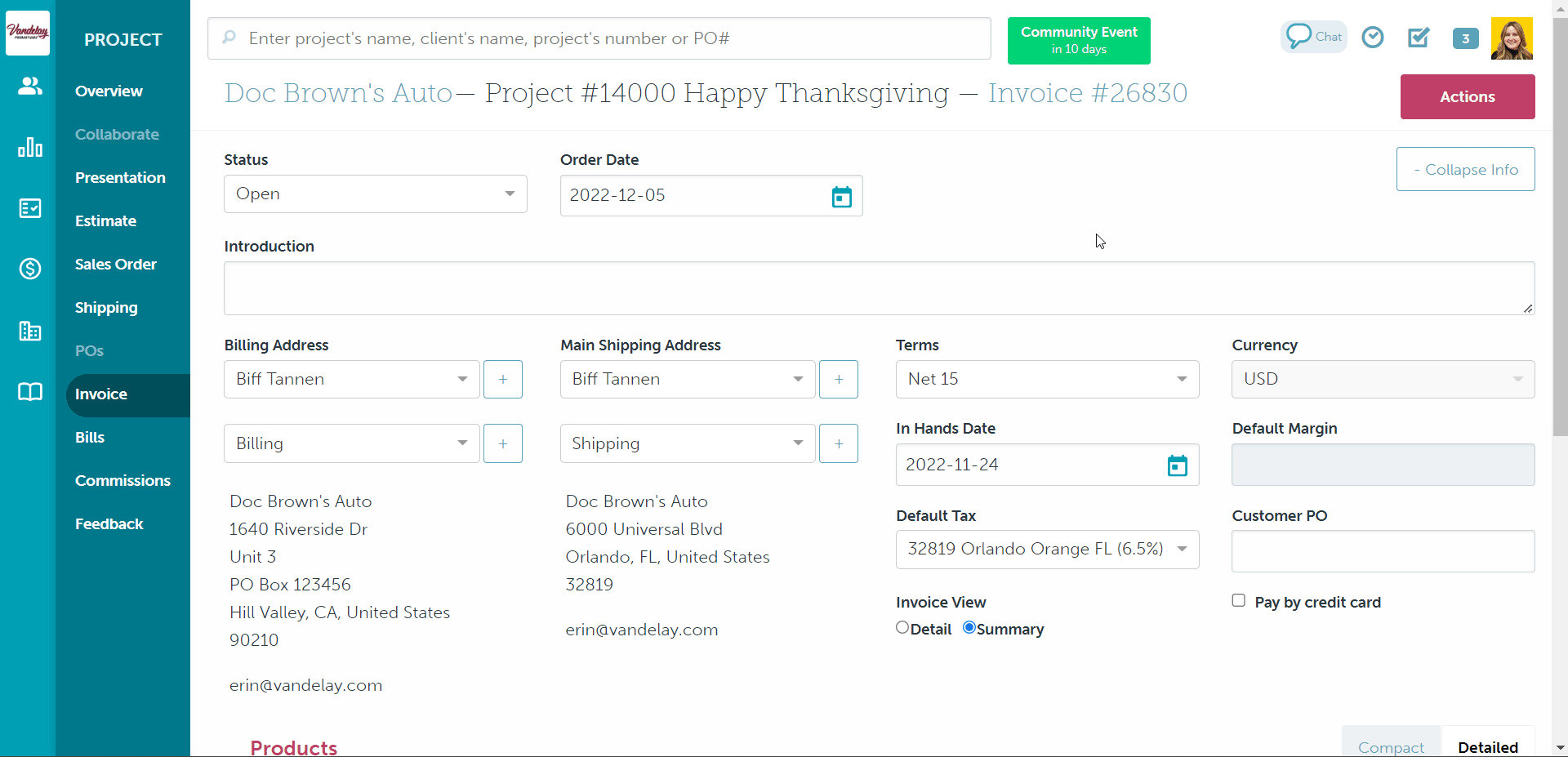The height and width of the screenshot is (757, 1568).
Task: Click the clock checkmark icon in header
Action: 1373,38
